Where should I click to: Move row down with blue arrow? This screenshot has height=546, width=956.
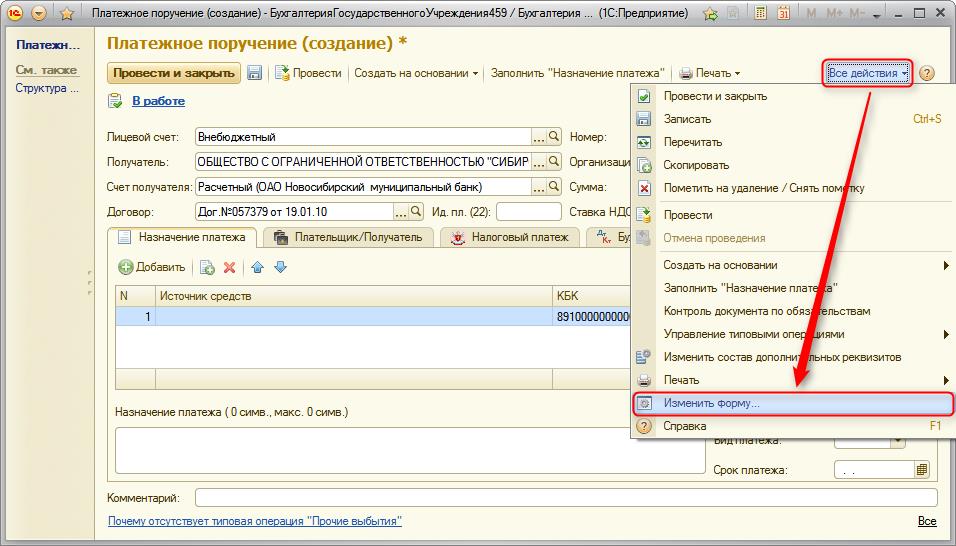[280, 267]
